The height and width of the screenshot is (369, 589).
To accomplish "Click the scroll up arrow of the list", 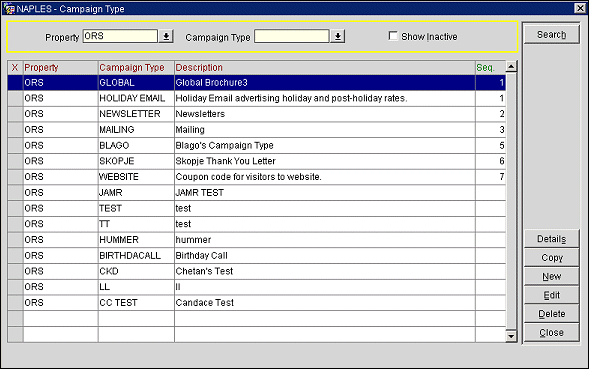I will (x=511, y=67).
